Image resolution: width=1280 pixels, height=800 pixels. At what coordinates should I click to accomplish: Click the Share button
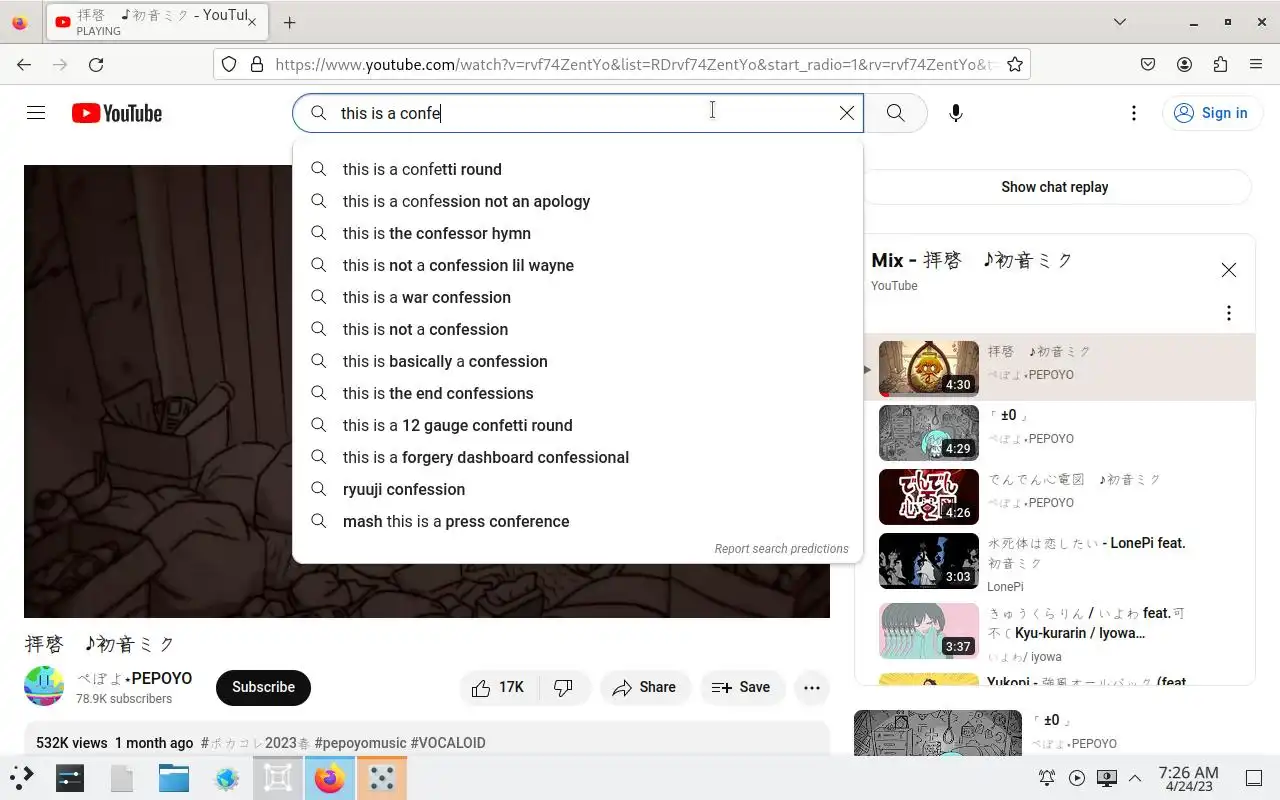[x=645, y=687]
